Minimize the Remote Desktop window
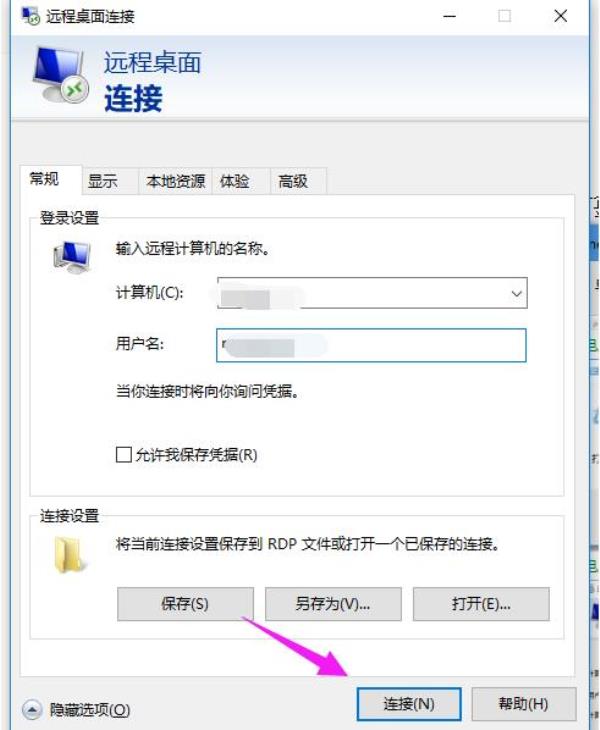 (x=449, y=17)
